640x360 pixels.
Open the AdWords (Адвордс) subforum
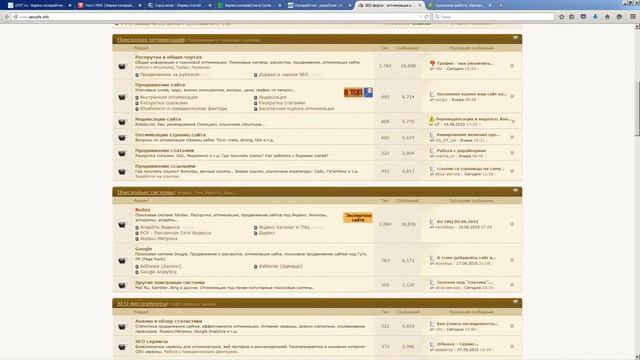coord(281,267)
